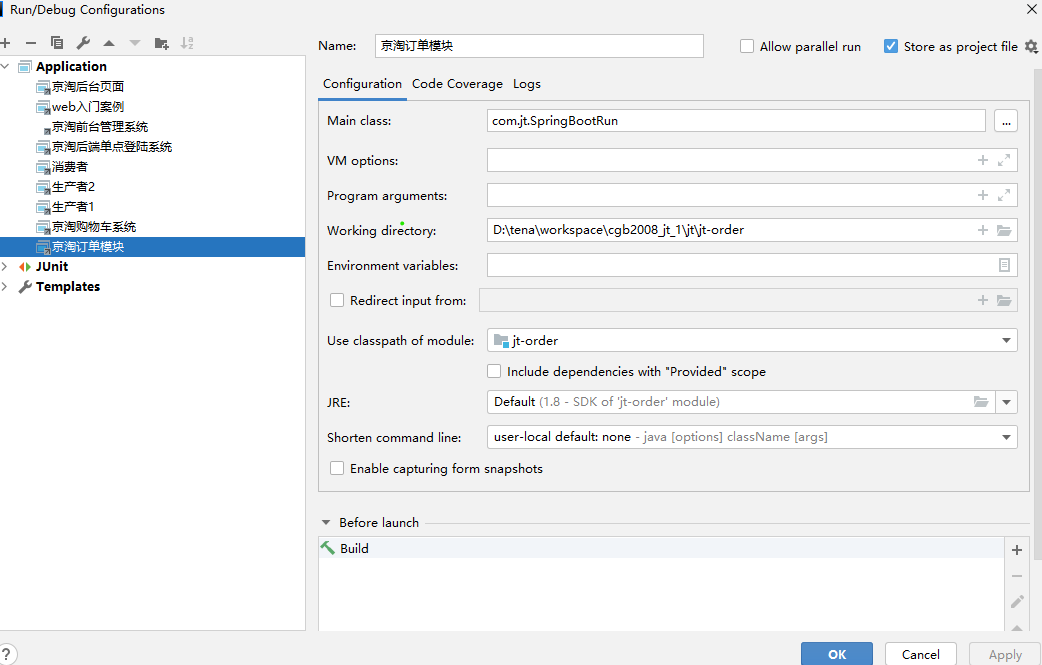1042x665 pixels.
Task: Expand the JUnit tree node
Action: coord(5,266)
